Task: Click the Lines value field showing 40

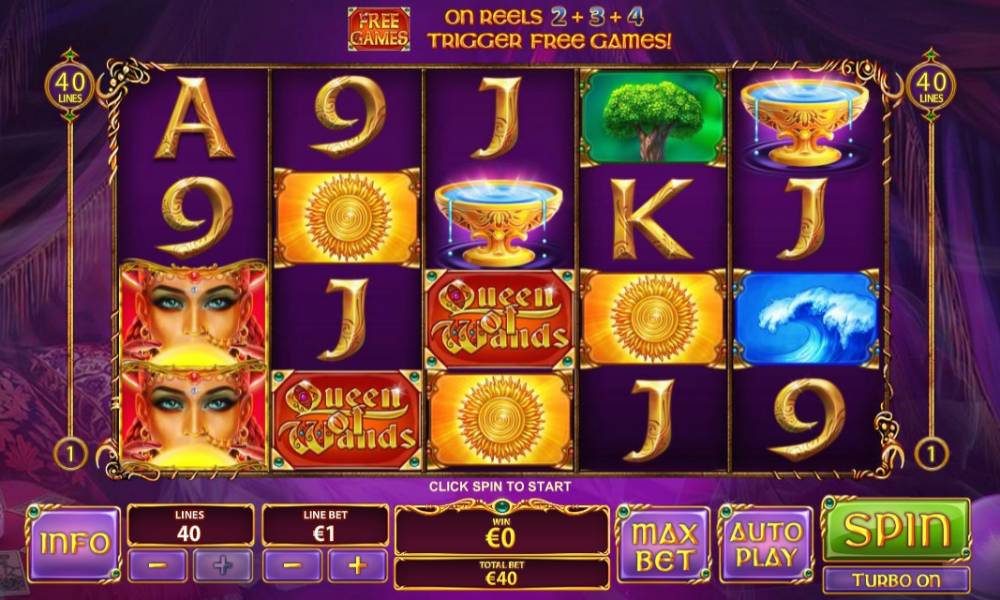Action: 191,526
